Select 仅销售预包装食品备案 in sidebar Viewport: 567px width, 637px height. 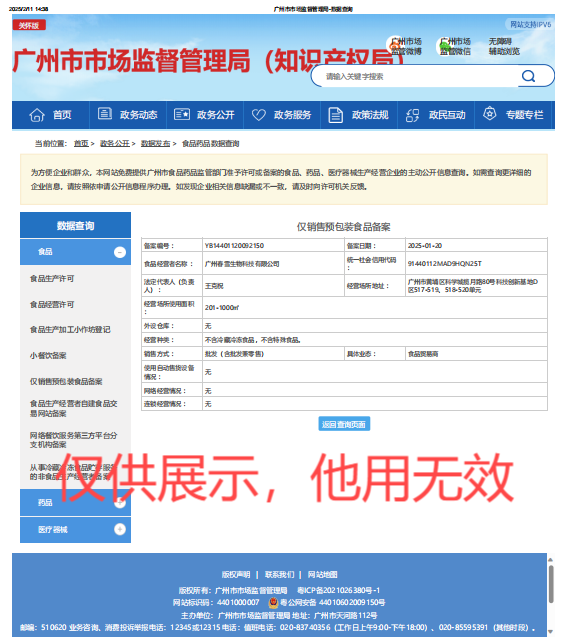pos(66,382)
